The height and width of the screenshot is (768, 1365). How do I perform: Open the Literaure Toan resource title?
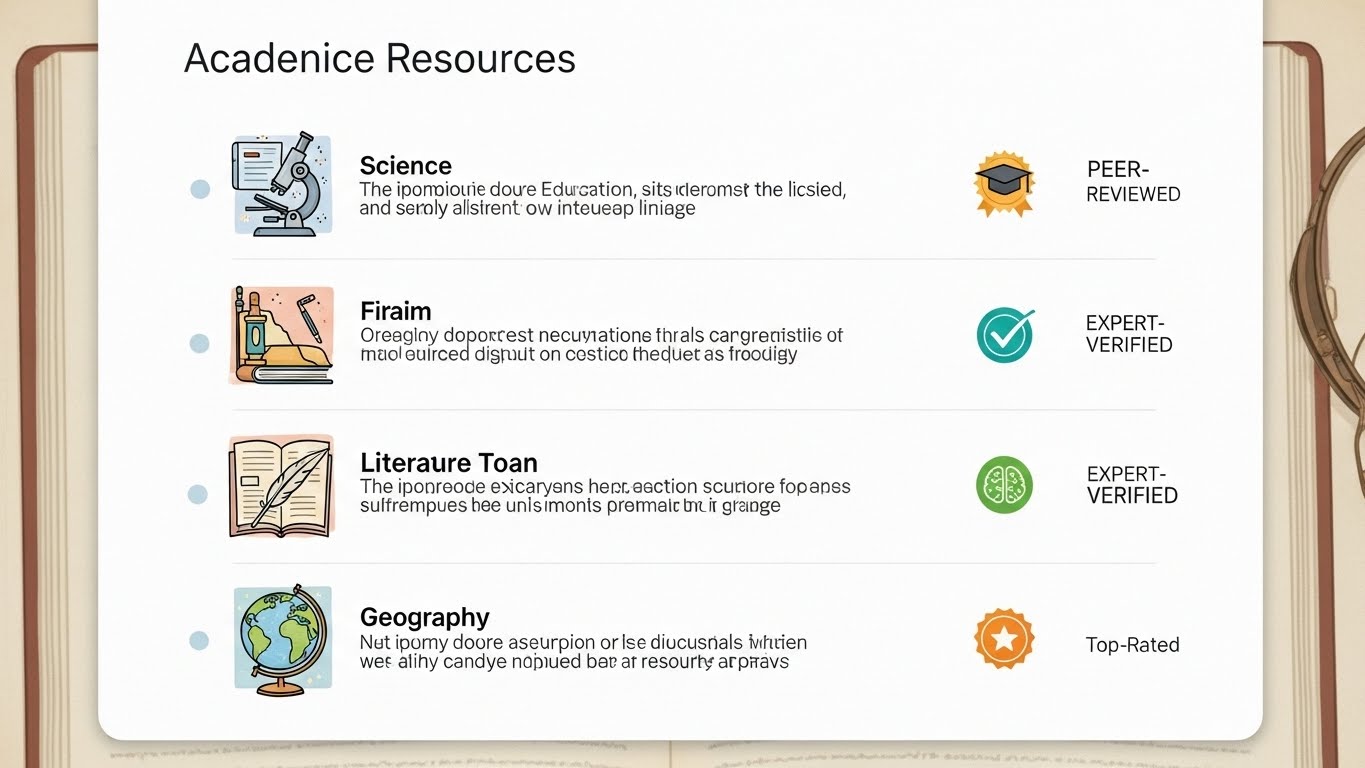[448, 463]
